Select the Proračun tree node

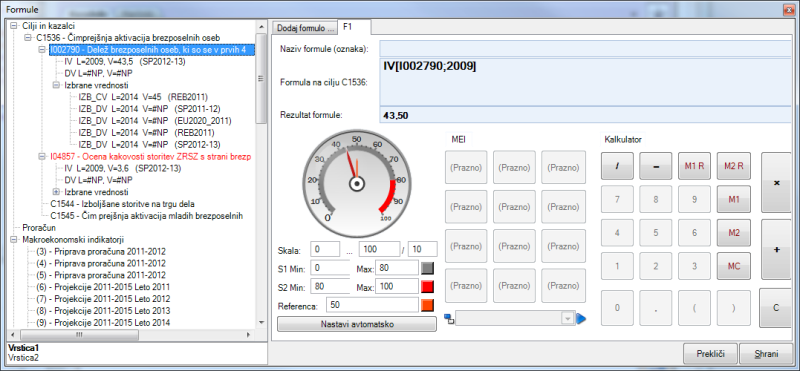point(39,228)
